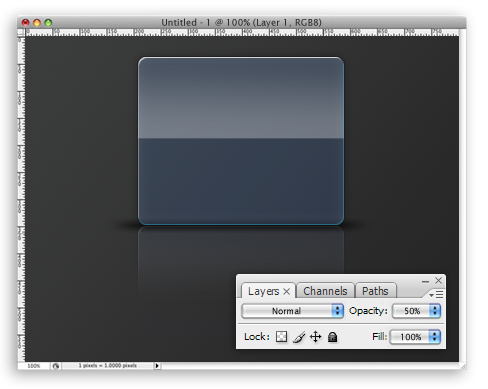Click the Opacity 50% value field
The image size is (488, 389).
(x=411, y=311)
